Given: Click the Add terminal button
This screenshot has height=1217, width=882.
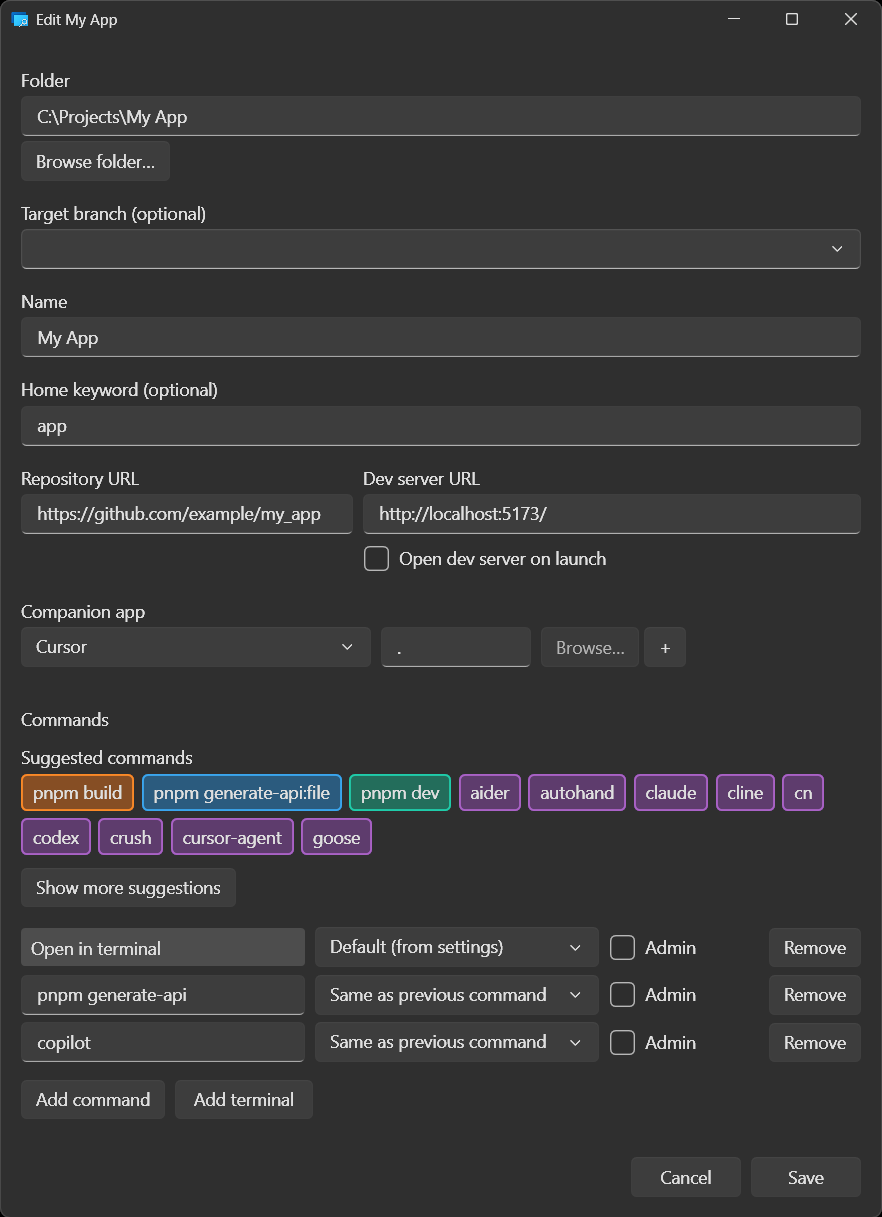Looking at the screenshot, I should coord(244,1099).
